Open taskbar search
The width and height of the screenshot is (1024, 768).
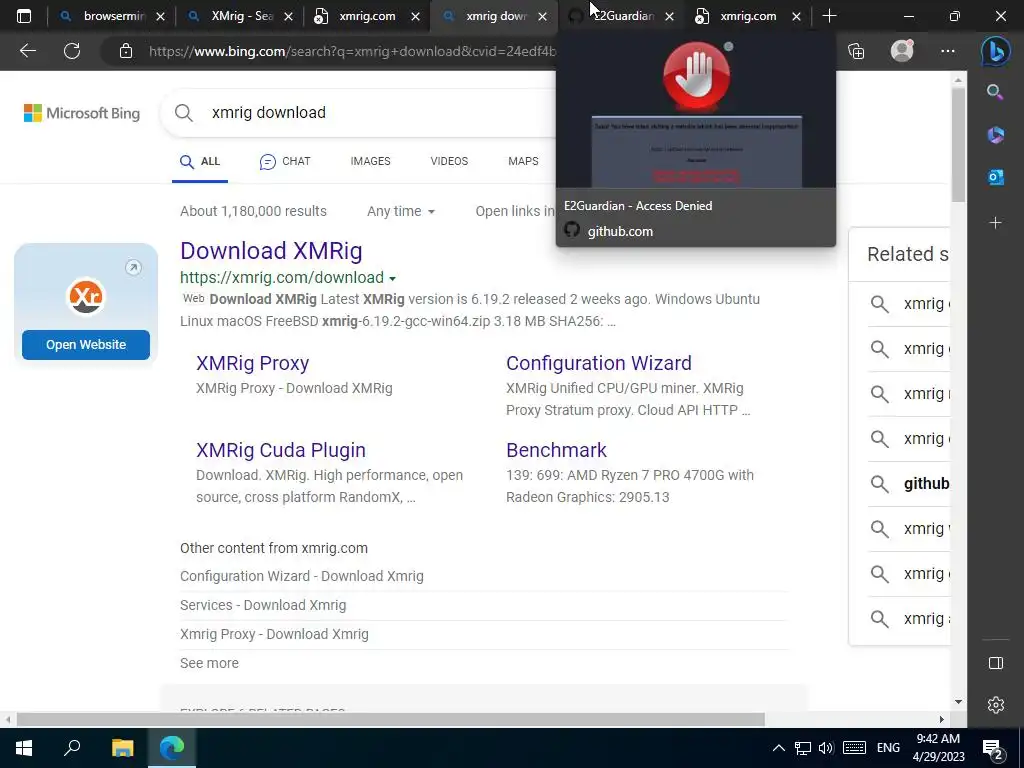point(72,748)
